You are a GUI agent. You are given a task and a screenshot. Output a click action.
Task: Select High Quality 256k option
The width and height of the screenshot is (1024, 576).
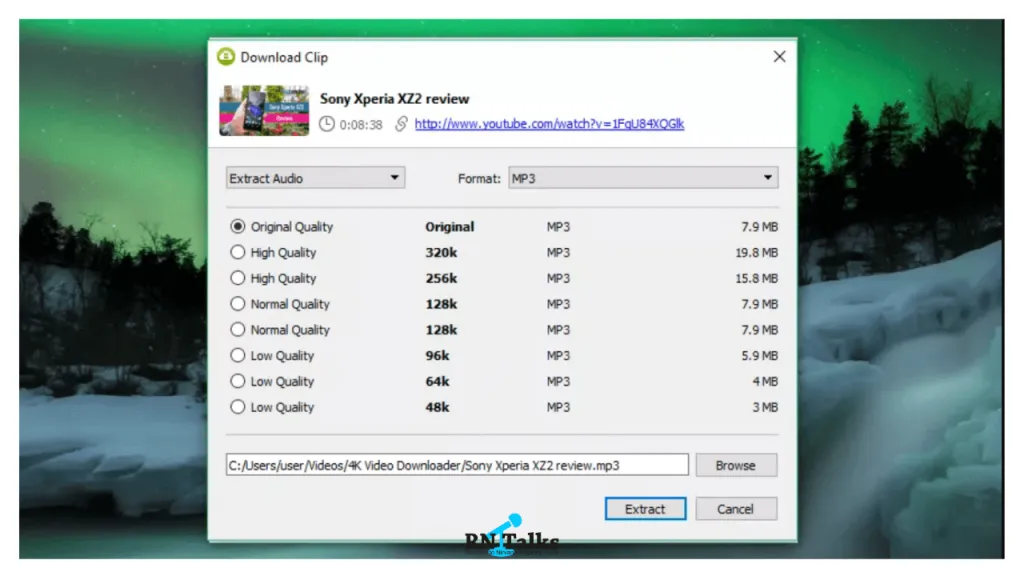pos(238,278)
